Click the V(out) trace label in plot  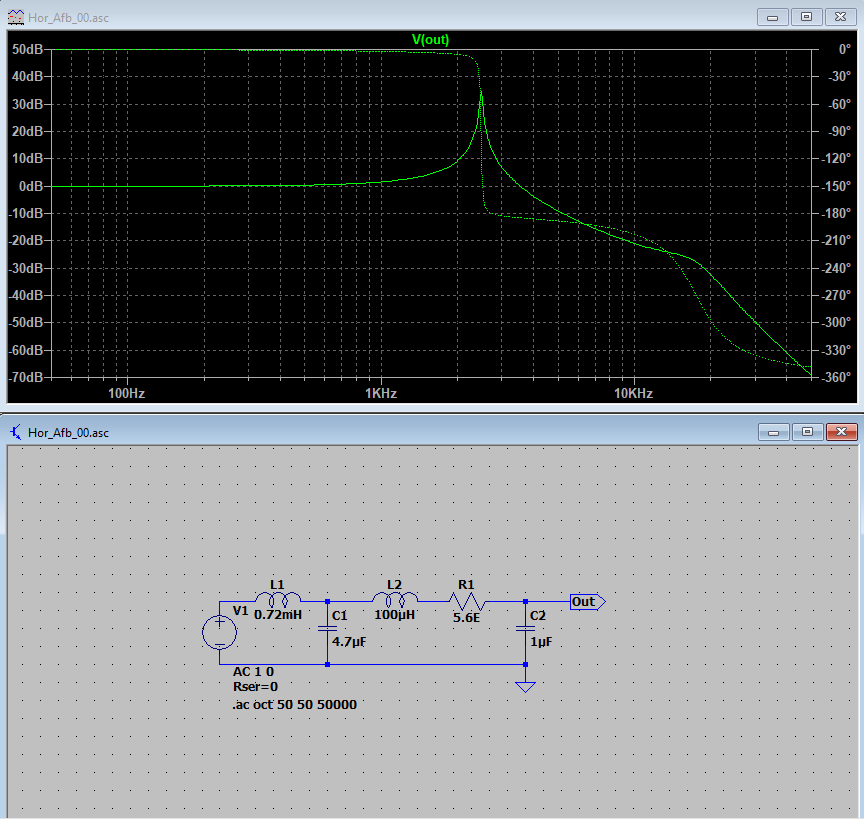point(430,40)
